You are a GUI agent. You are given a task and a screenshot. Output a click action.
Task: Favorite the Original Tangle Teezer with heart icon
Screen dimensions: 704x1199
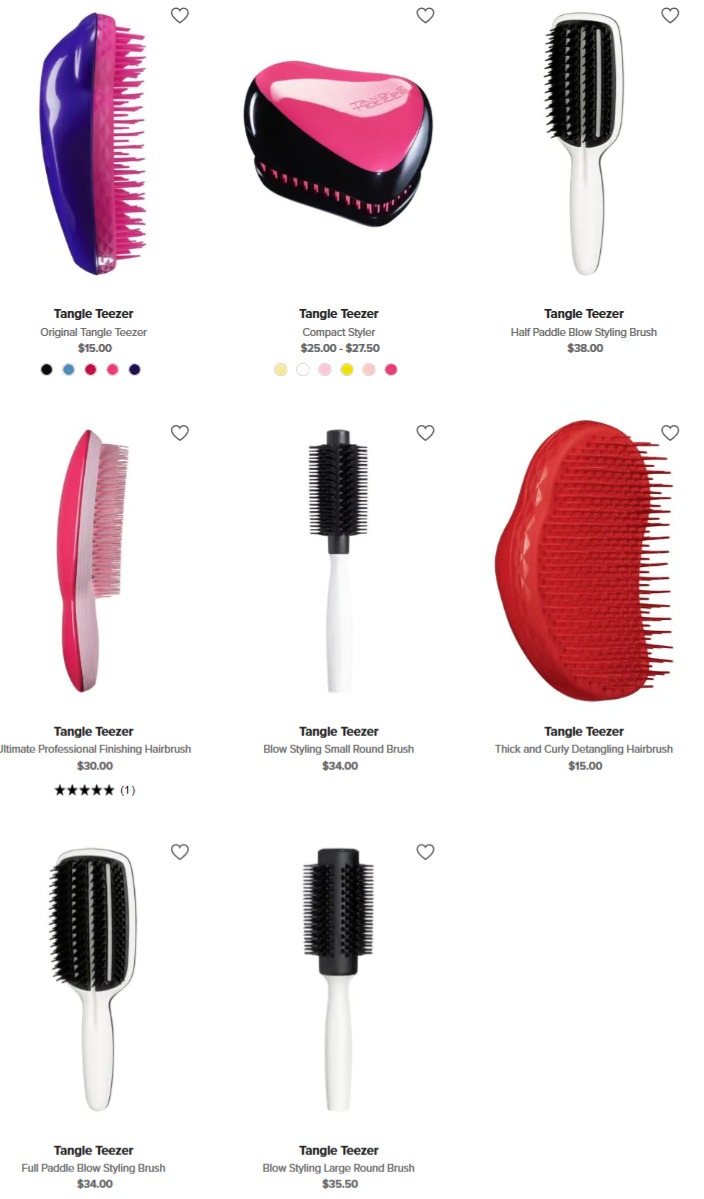coord(180,15)
